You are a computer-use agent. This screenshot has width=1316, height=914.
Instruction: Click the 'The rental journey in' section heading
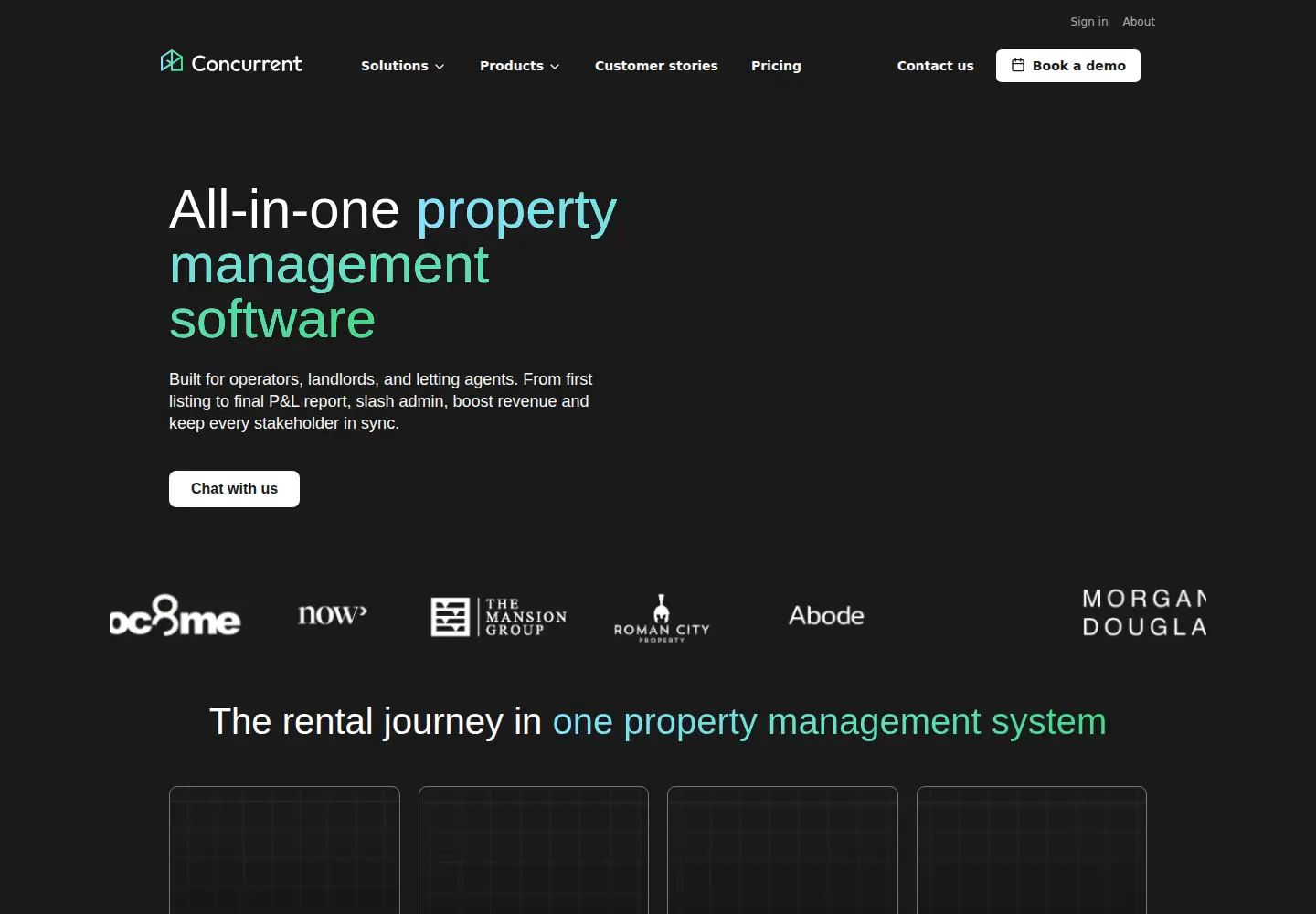coord(657,722)
